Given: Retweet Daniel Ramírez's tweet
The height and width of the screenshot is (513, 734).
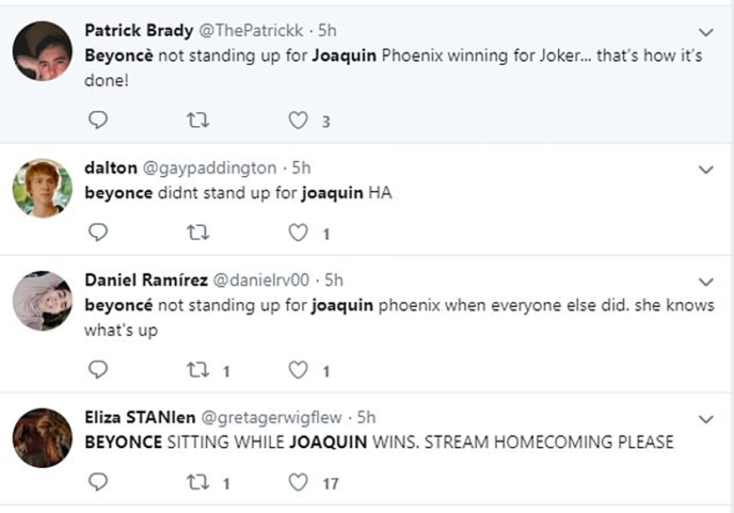Looking at the screenshot, I should coord(197,370).
